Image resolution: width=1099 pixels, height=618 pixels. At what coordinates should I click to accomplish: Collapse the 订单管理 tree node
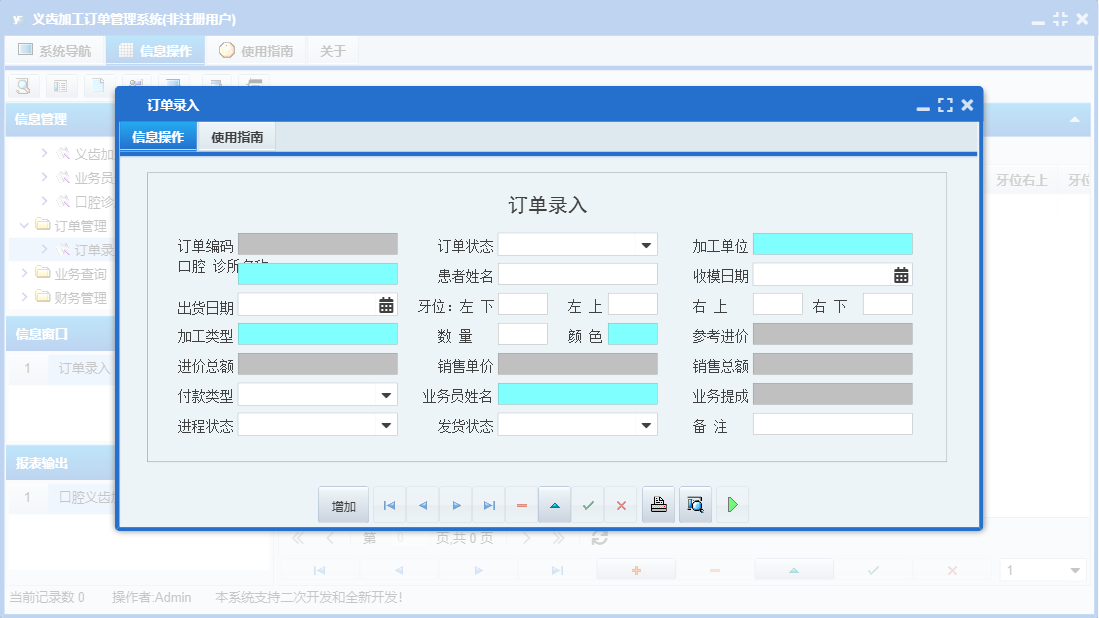pos(23,225)
